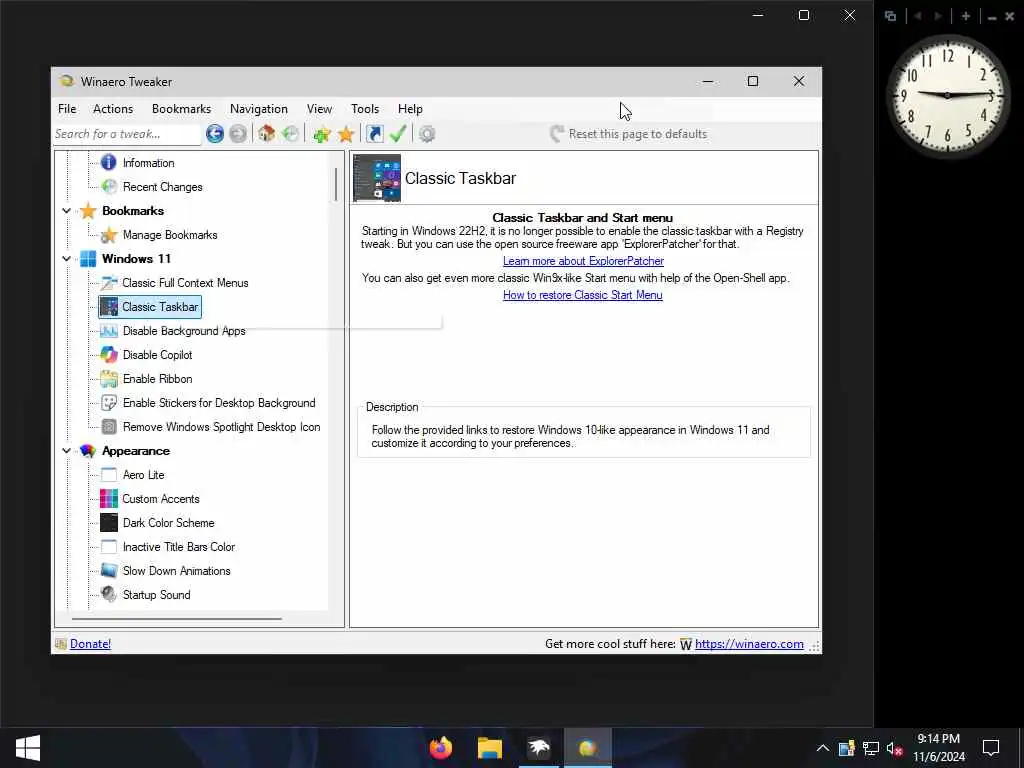Add bookmark using the star with green plus
Screen dimensions: 1024x768
[321, 134]
